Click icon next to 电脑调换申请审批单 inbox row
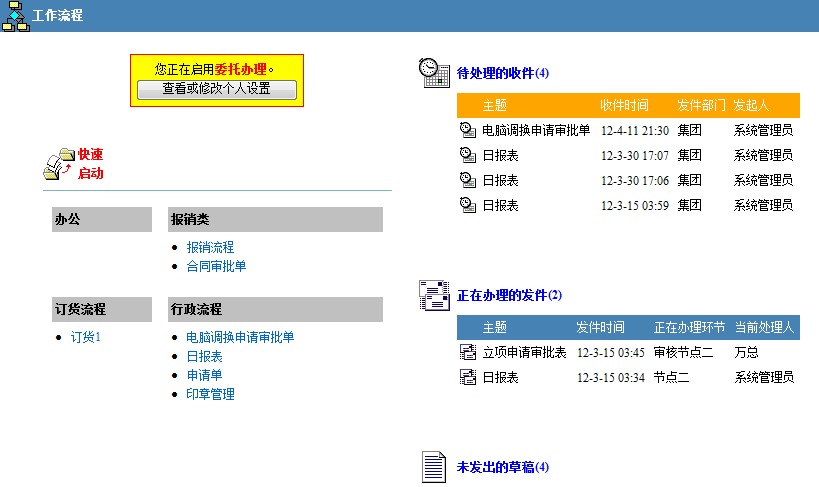The width and height of the screenshot is (819, 487). point(467,130)
